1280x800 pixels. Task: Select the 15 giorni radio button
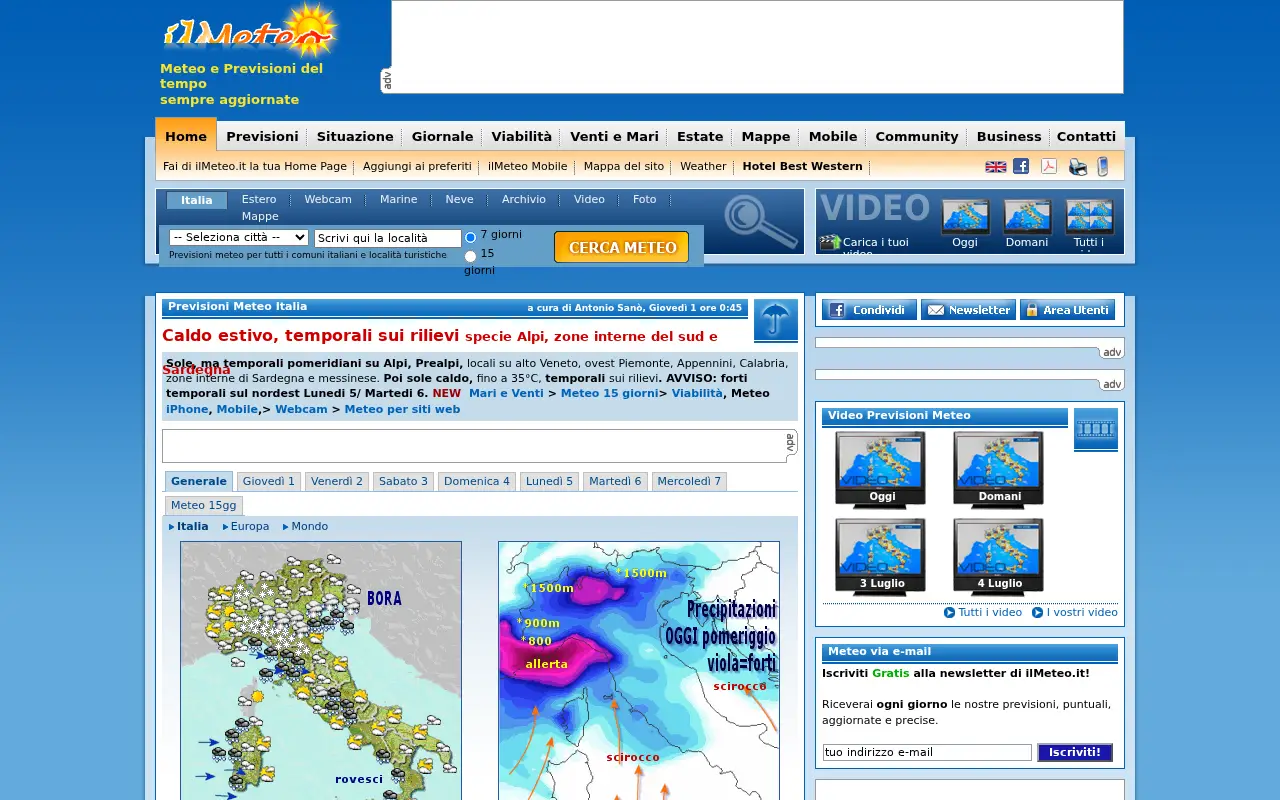[x=470, y=256]
